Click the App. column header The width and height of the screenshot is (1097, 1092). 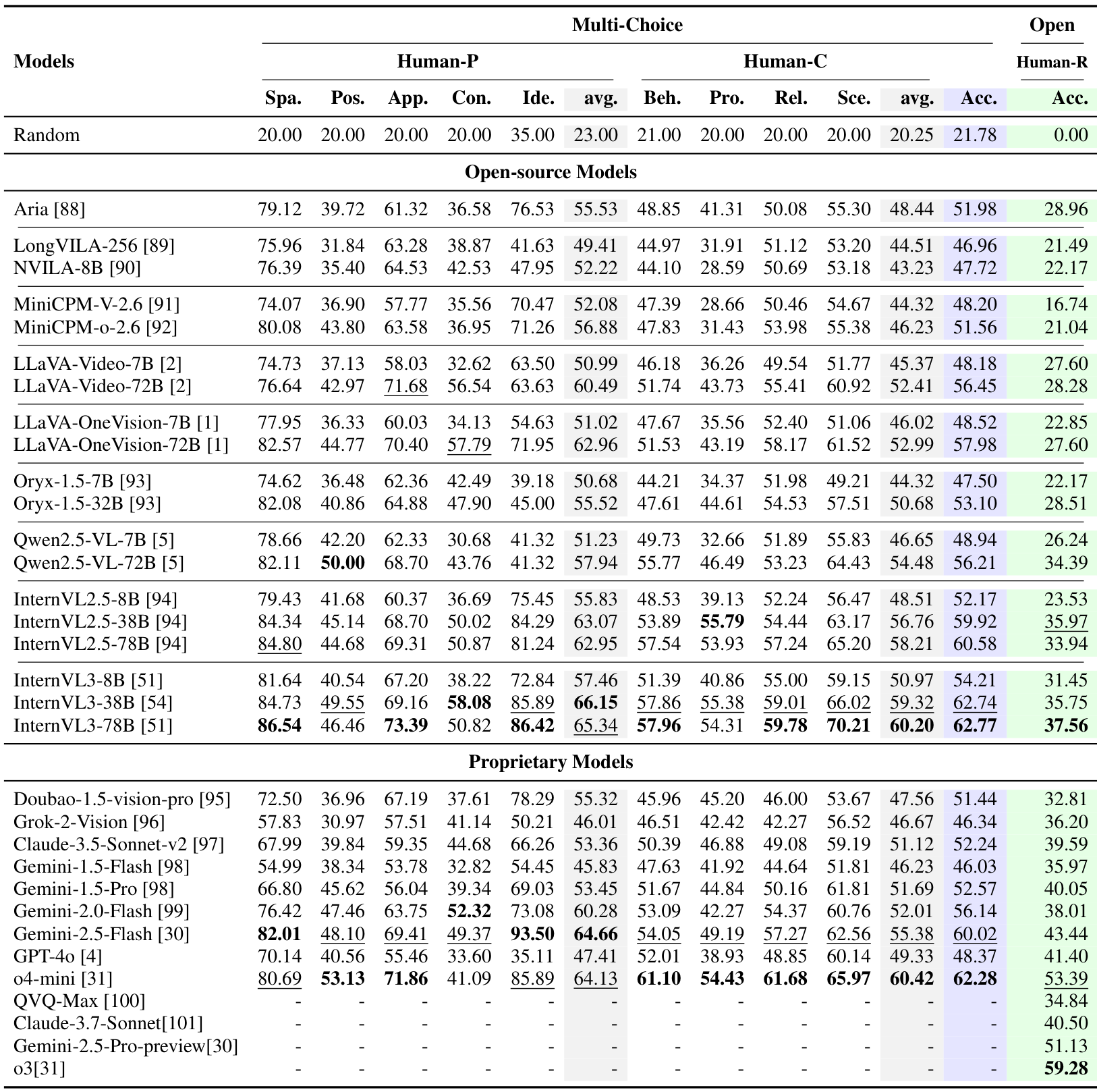coord(407,99)
